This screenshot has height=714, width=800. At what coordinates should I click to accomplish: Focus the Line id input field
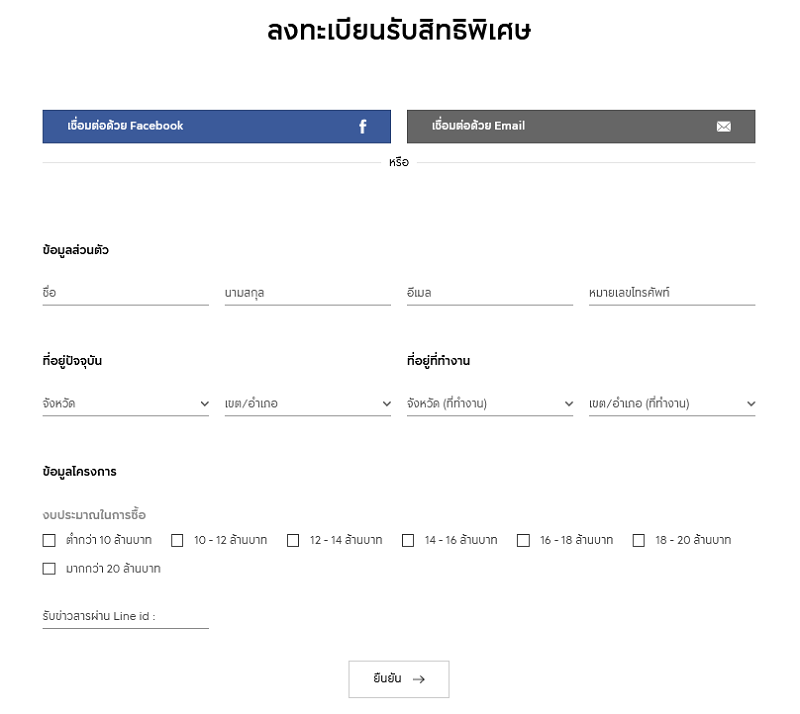pos(126,616)
